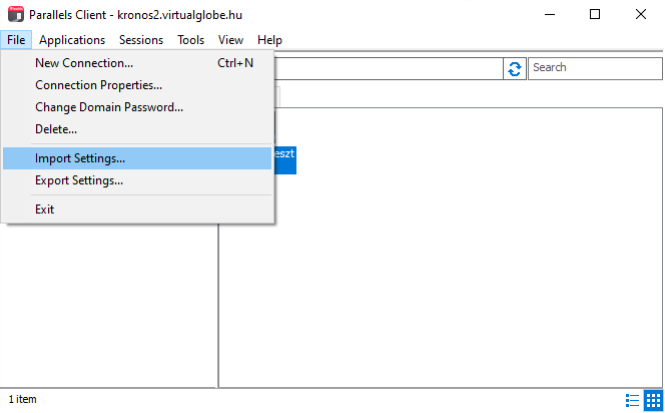The image size is (665, 413).
Task: Minimize the Parallels Client window
Action: click(549, 15)
